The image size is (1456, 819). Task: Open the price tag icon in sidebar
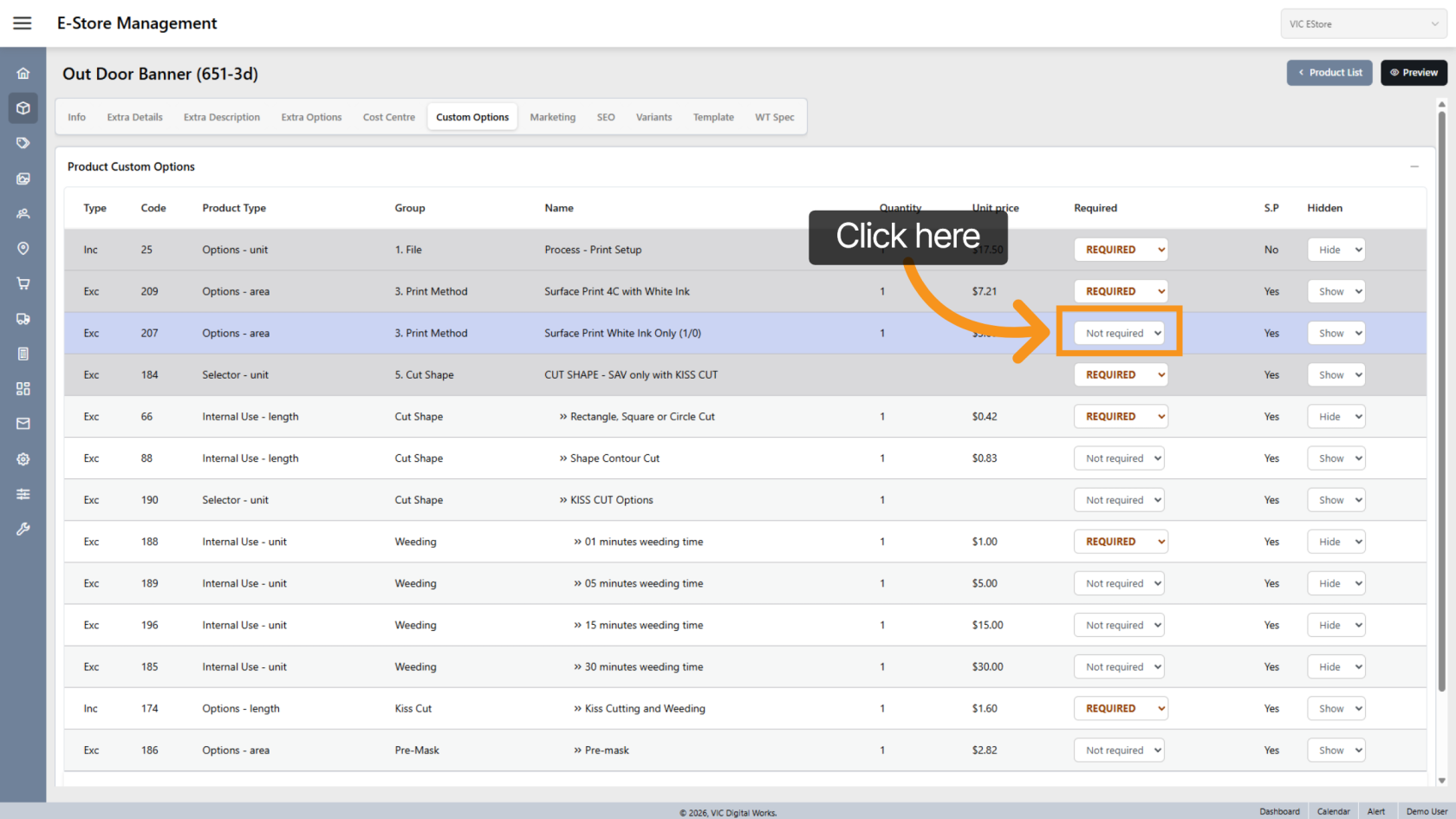(23, 143)
